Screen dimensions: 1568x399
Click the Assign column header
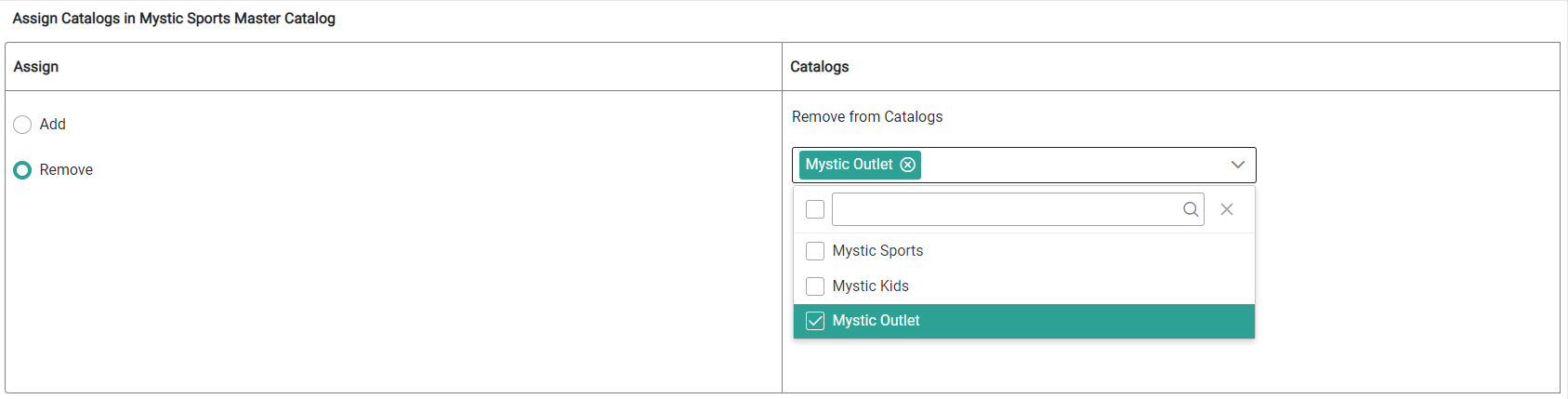tap(36, 67)
